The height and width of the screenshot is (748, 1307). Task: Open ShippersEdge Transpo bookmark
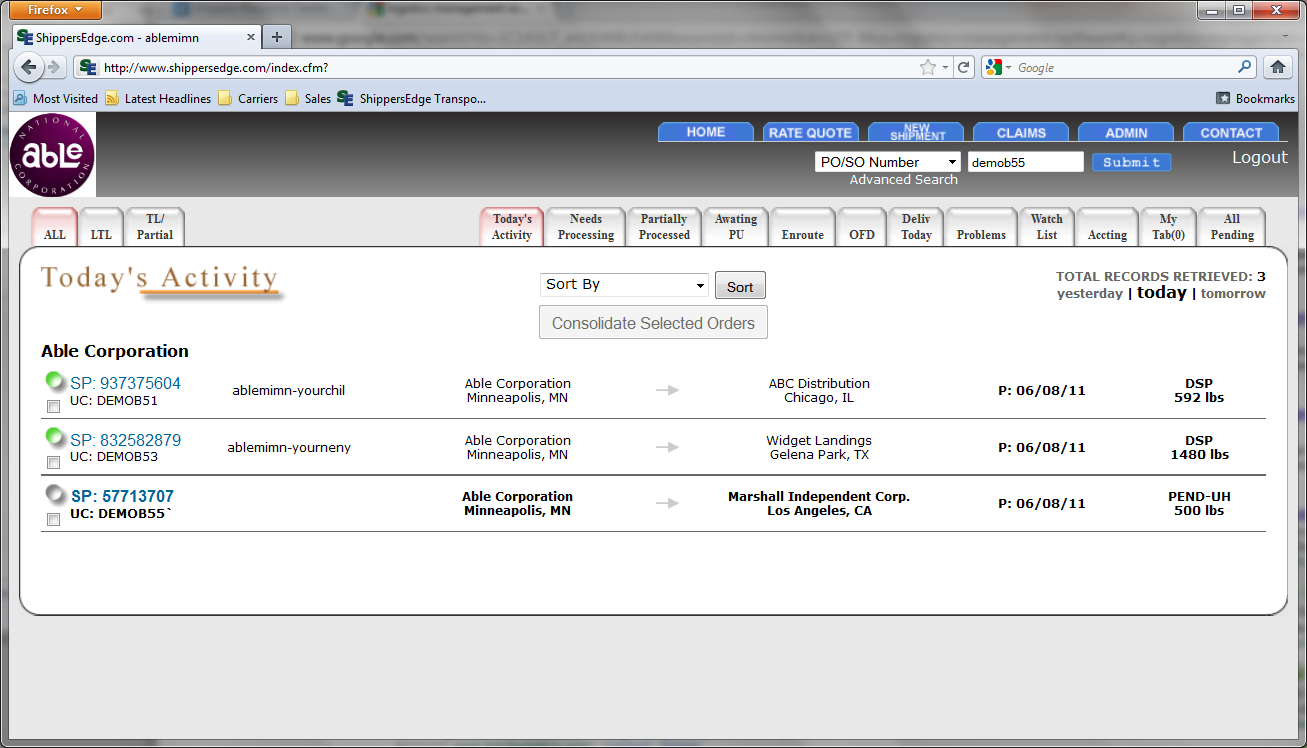(412, 99)
